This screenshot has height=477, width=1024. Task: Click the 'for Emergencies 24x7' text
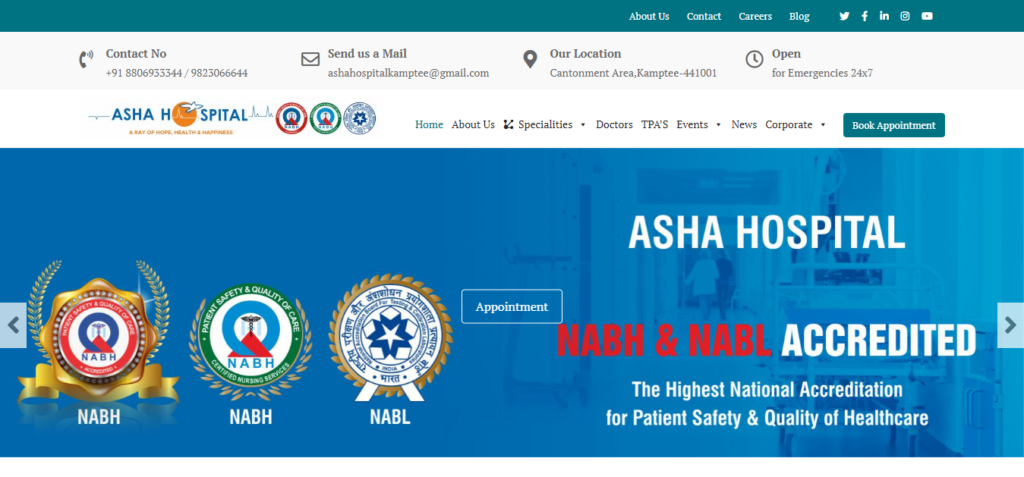click(822, 73)
